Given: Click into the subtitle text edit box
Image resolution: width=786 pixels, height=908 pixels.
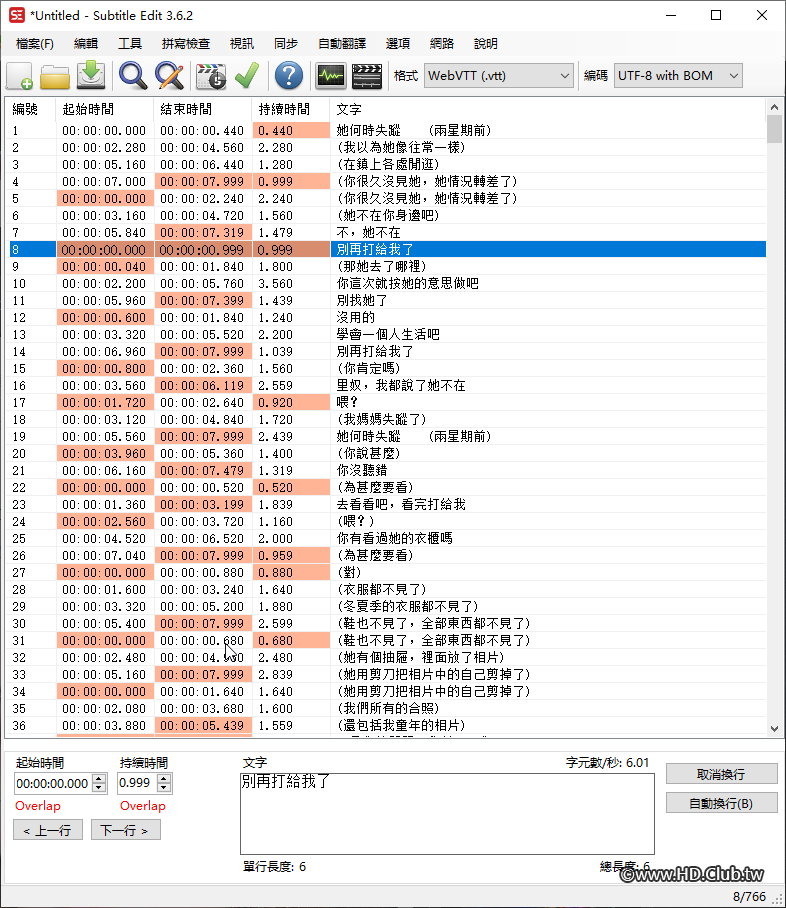Looking at the screenshot, I should pyautogui.click(x=447, y=814).
